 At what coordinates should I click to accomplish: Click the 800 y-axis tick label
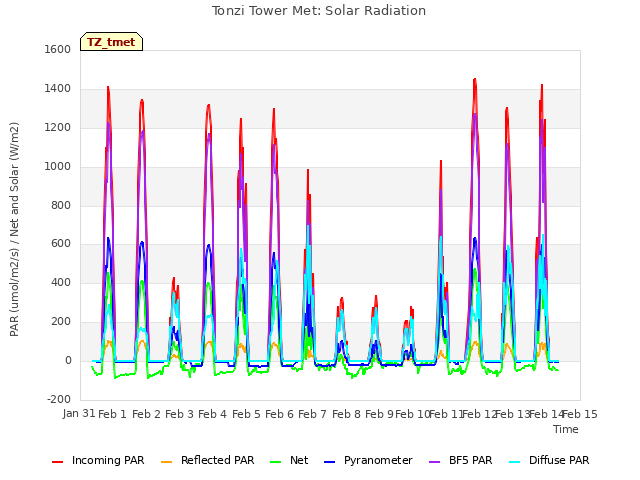click(61, 205)
